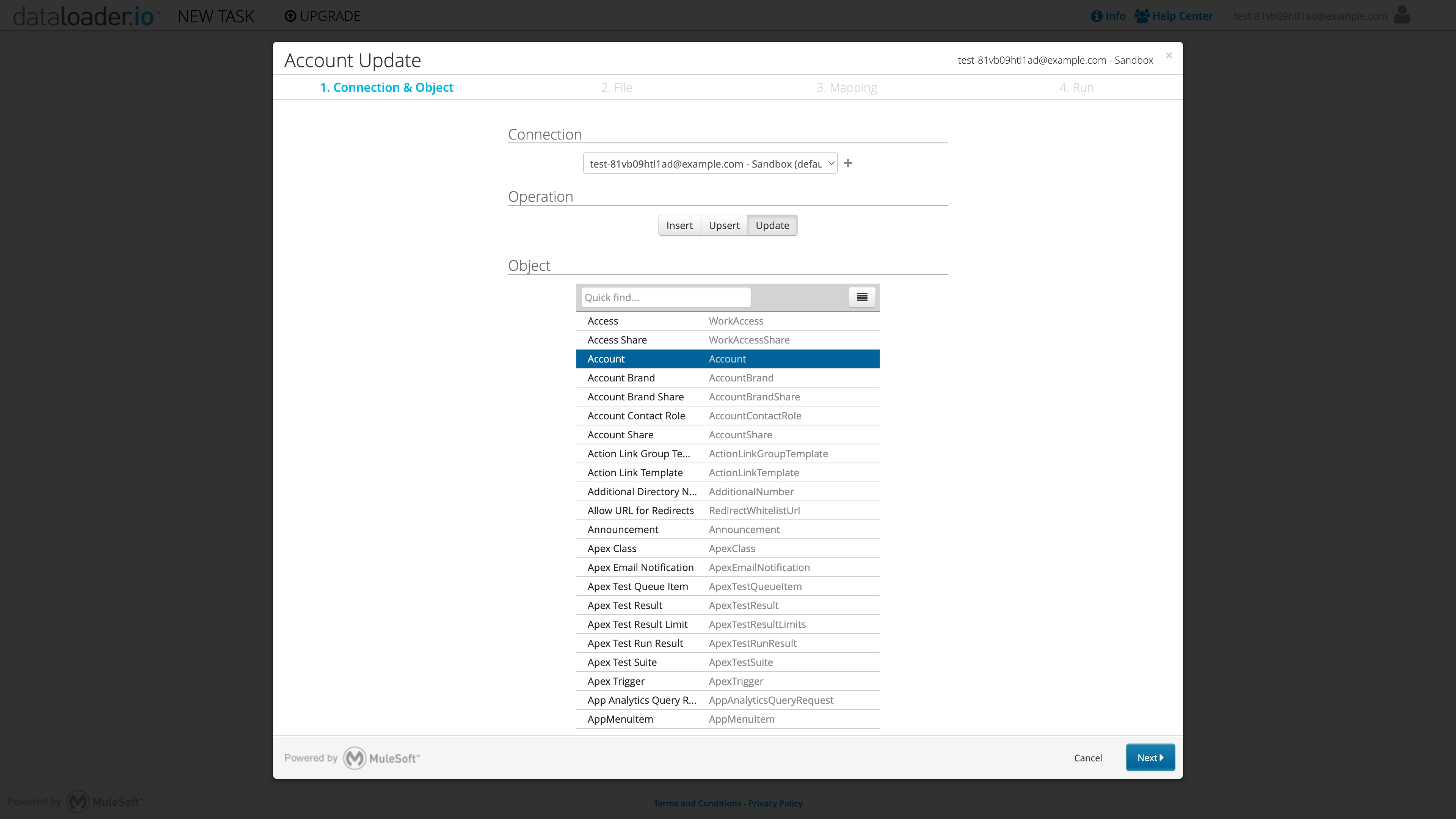Screen dimensions: 1456x819
Task: Open the object list options hamburger icon
Action: click(x=861, y=297)
